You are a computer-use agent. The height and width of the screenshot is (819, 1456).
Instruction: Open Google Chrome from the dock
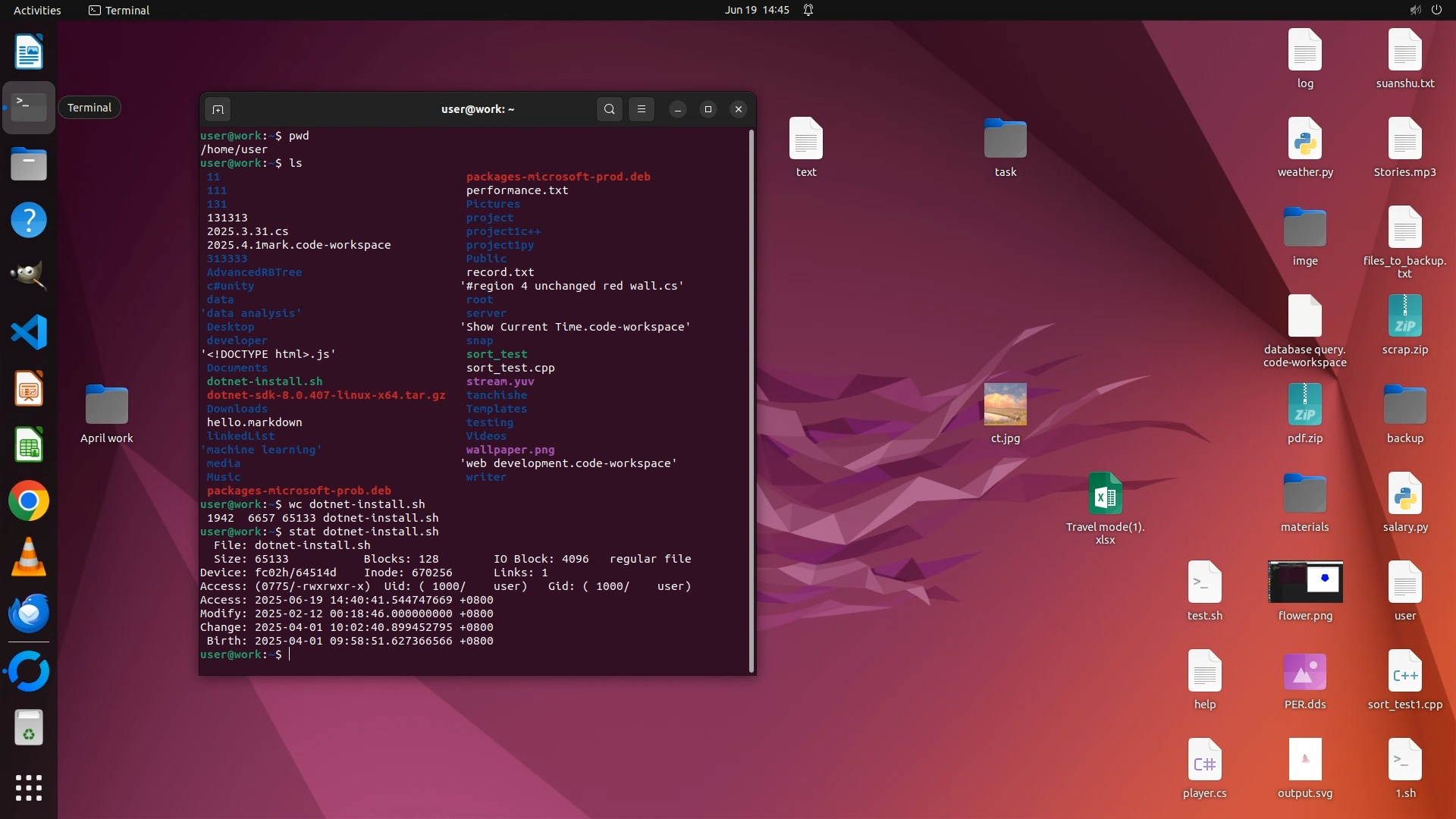tap(29, 501)
